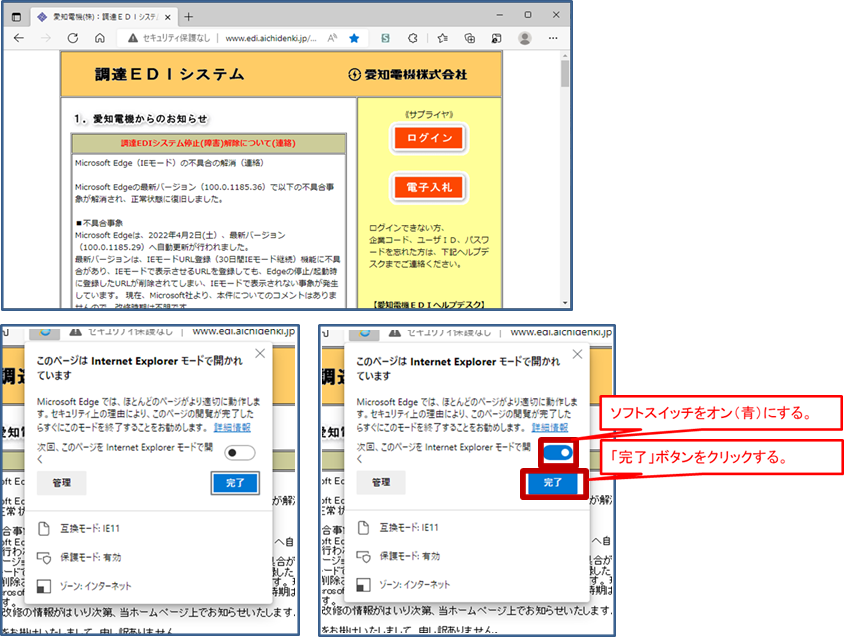
Task: Click the 1. 愛知電機からのお知らせ heading
Action: click(140, 118)
